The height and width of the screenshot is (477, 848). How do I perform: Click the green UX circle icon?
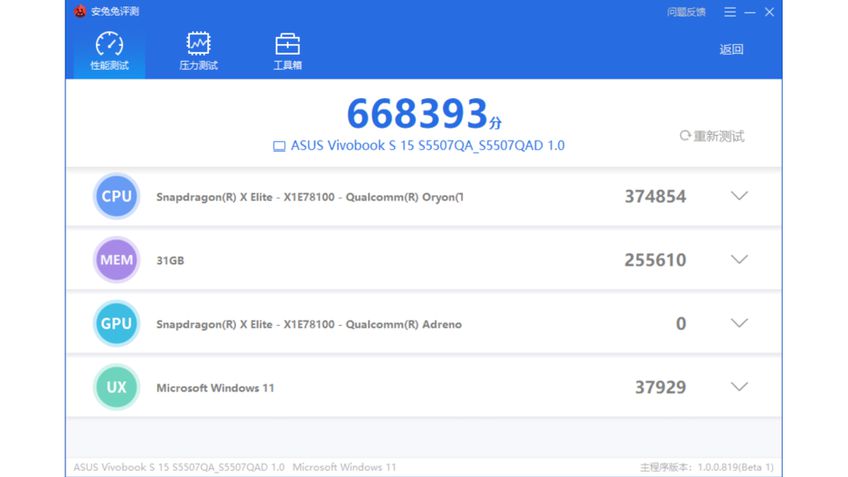click(116, 387)
